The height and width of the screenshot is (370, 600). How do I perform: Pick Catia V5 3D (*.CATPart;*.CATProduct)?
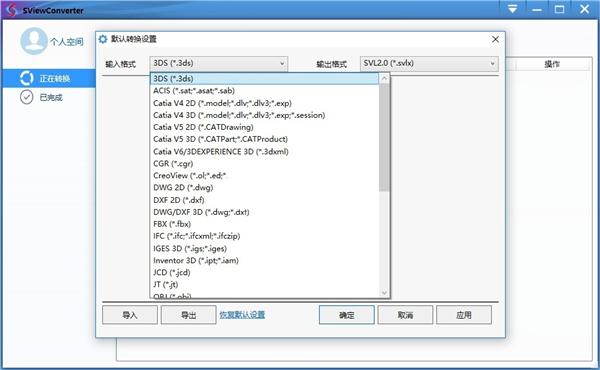(x=264, y=139)
